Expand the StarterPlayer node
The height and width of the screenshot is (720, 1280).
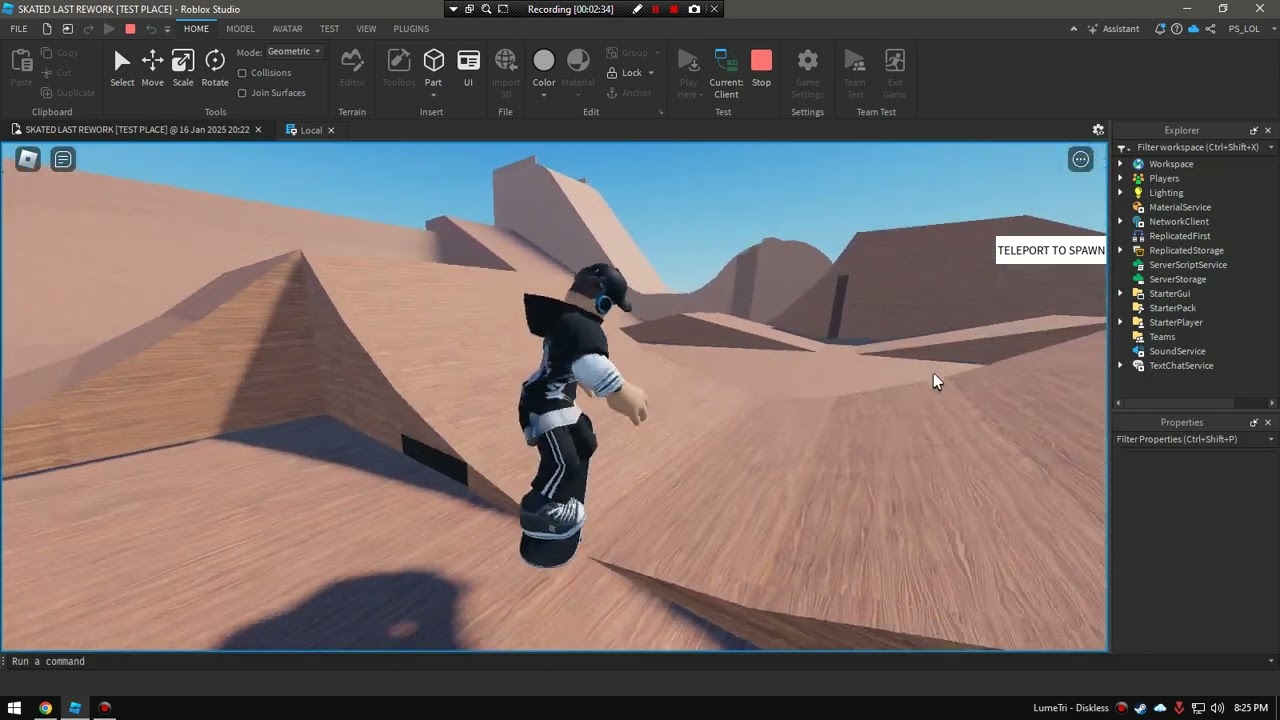pos(1120,322)
